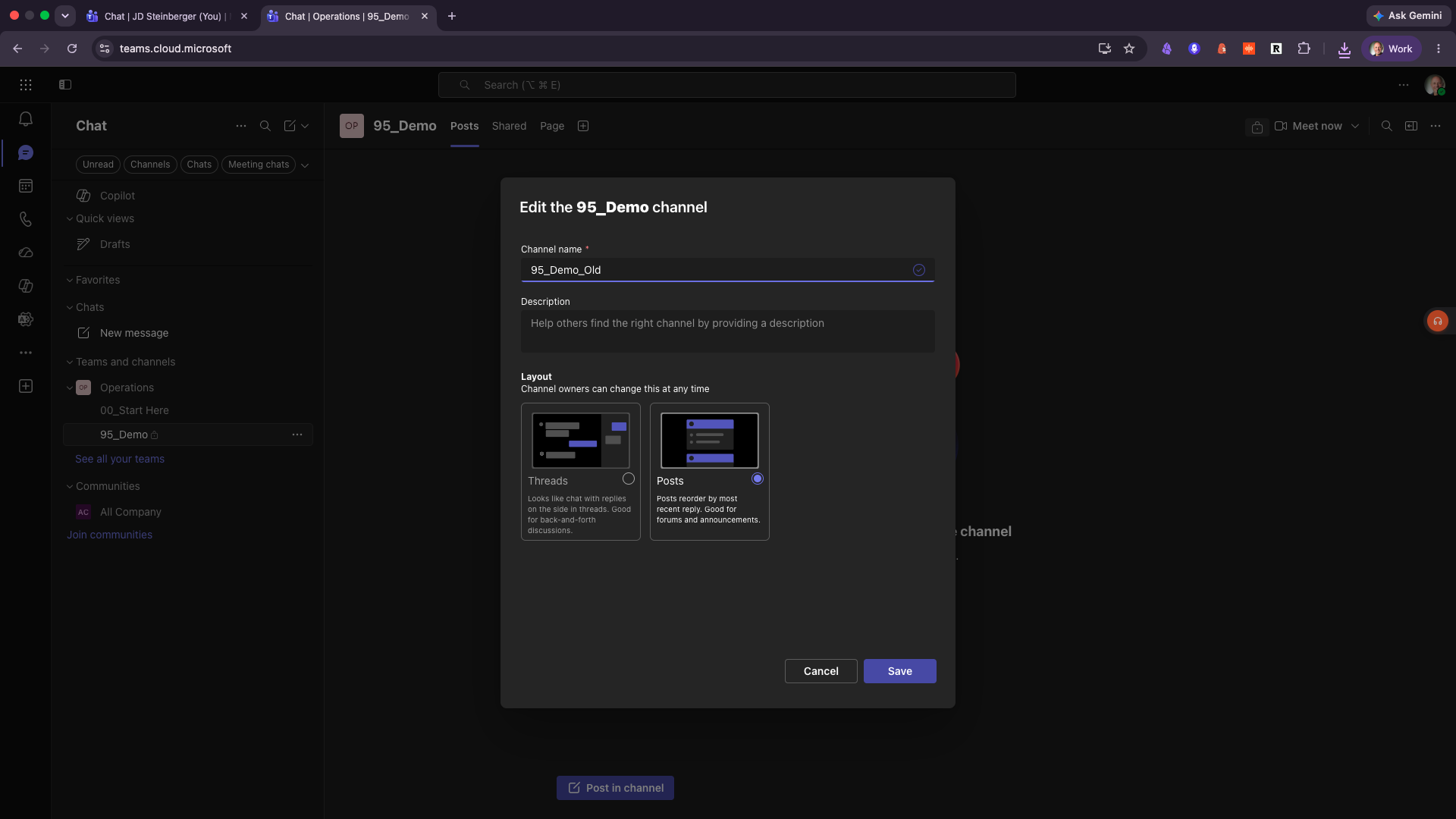Click the Cancel button
The width and height of the screenshot is (1456, 819).
point(821,671)
